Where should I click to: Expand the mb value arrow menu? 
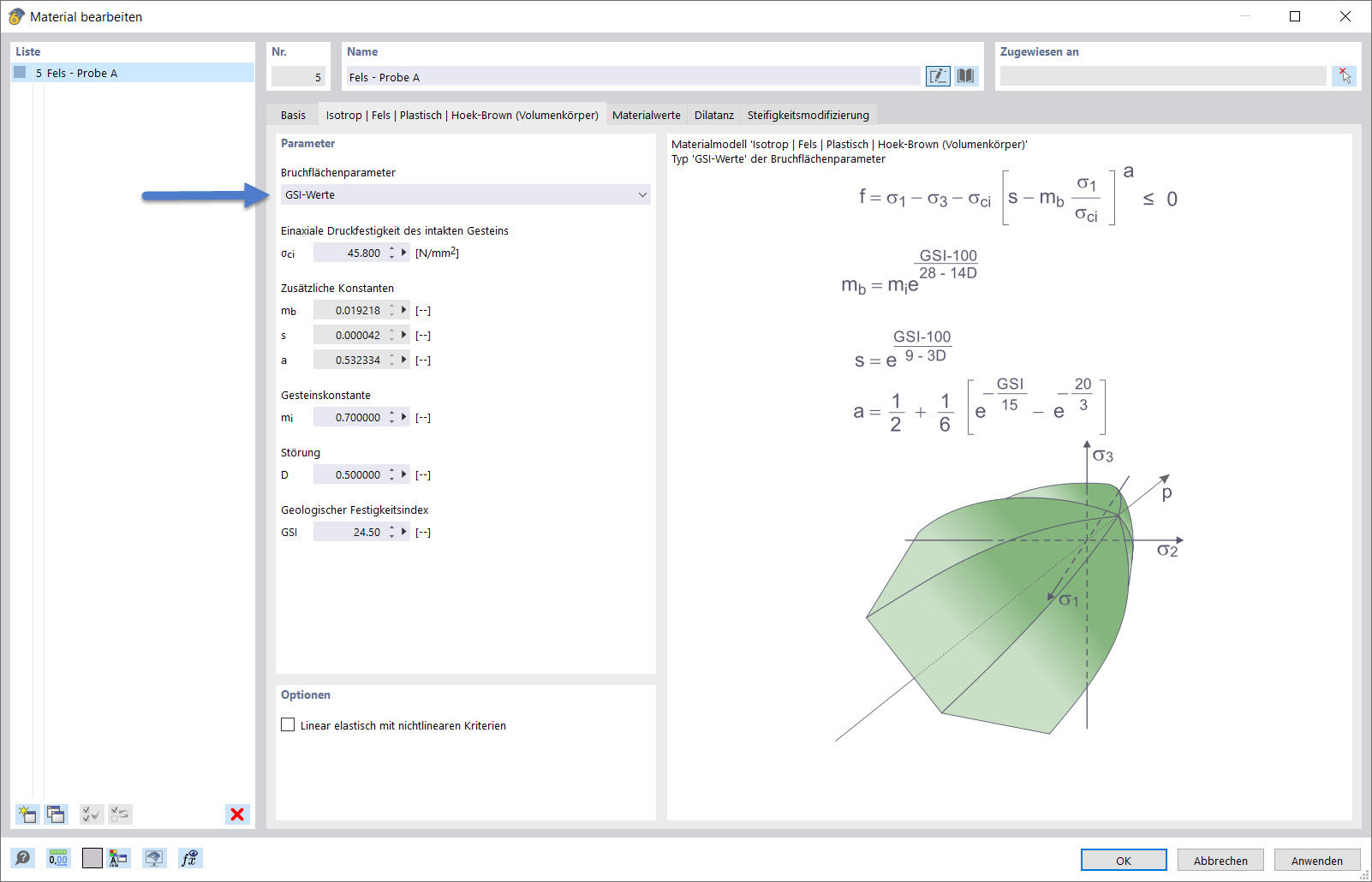click(404, 310)
